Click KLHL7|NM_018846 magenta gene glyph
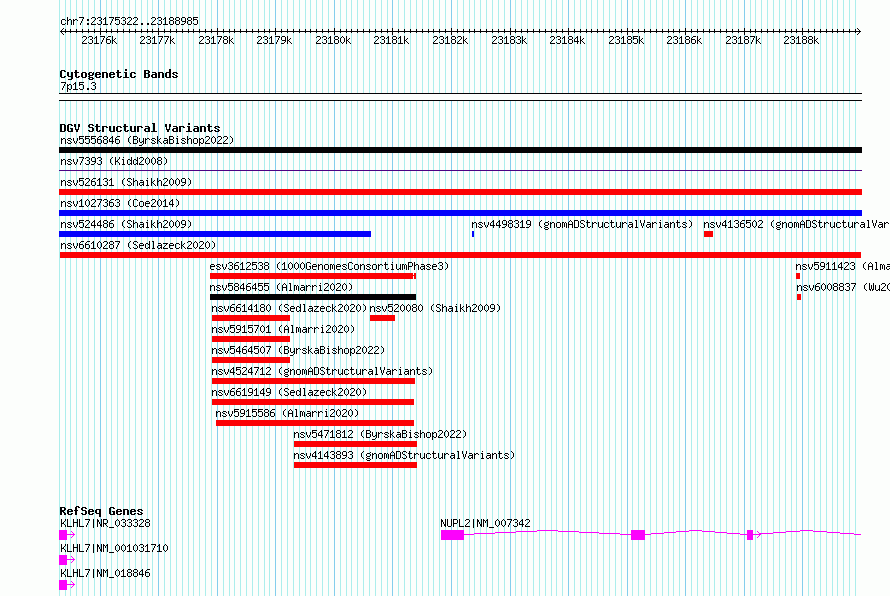890x596 pixels. click(x=67, y=585)
